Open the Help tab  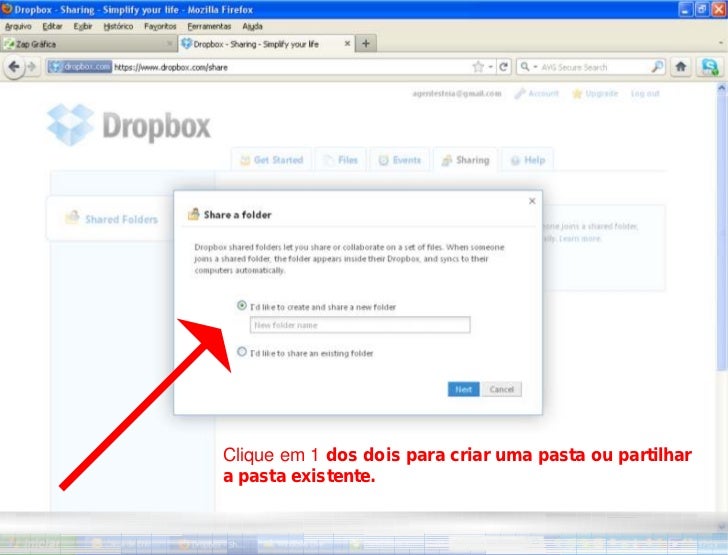point(527,160)
